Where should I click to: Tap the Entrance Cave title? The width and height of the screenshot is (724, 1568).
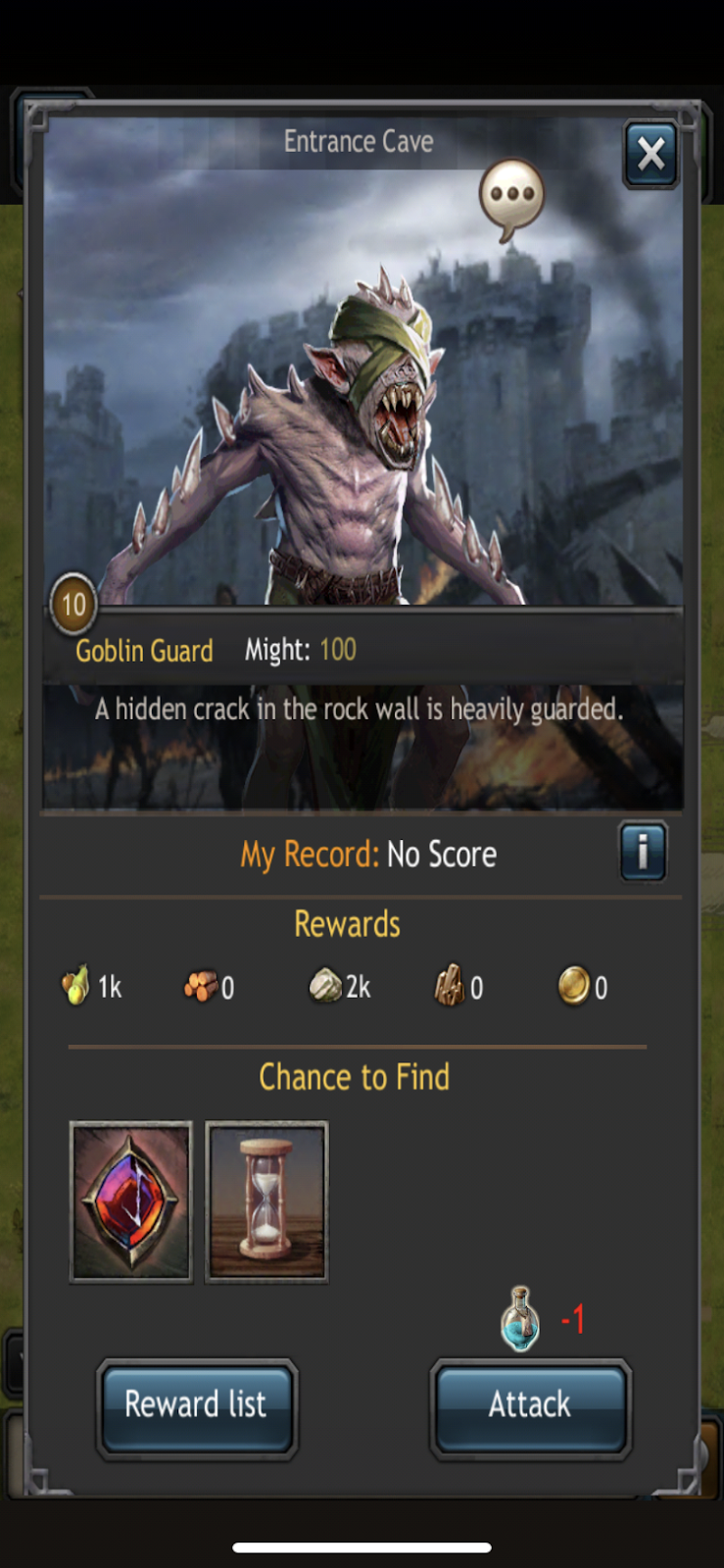coord(359,142)
